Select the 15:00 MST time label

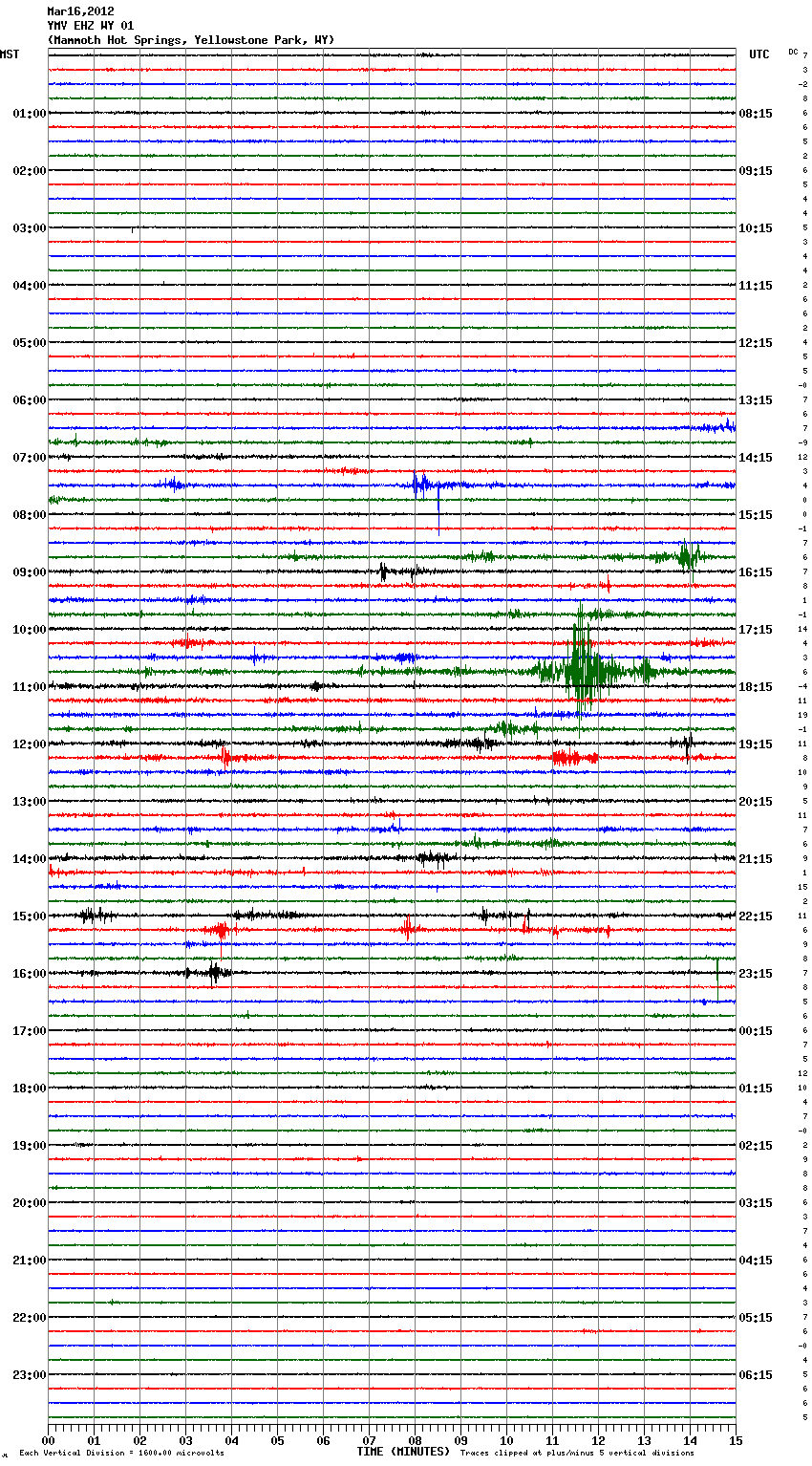29,916
